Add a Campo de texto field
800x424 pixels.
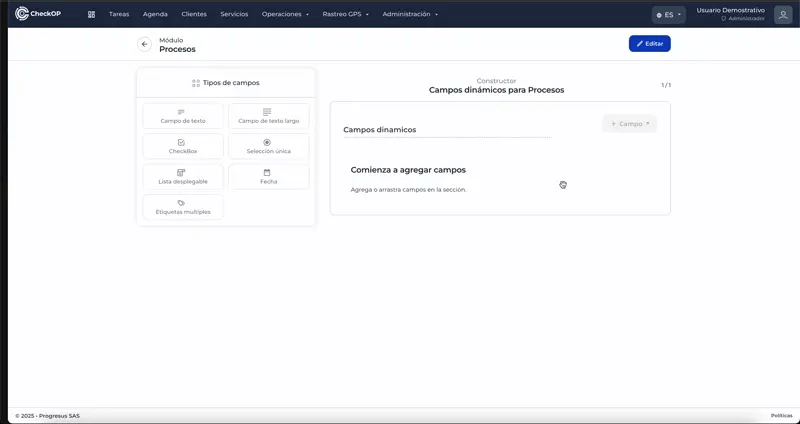[183, 116]
